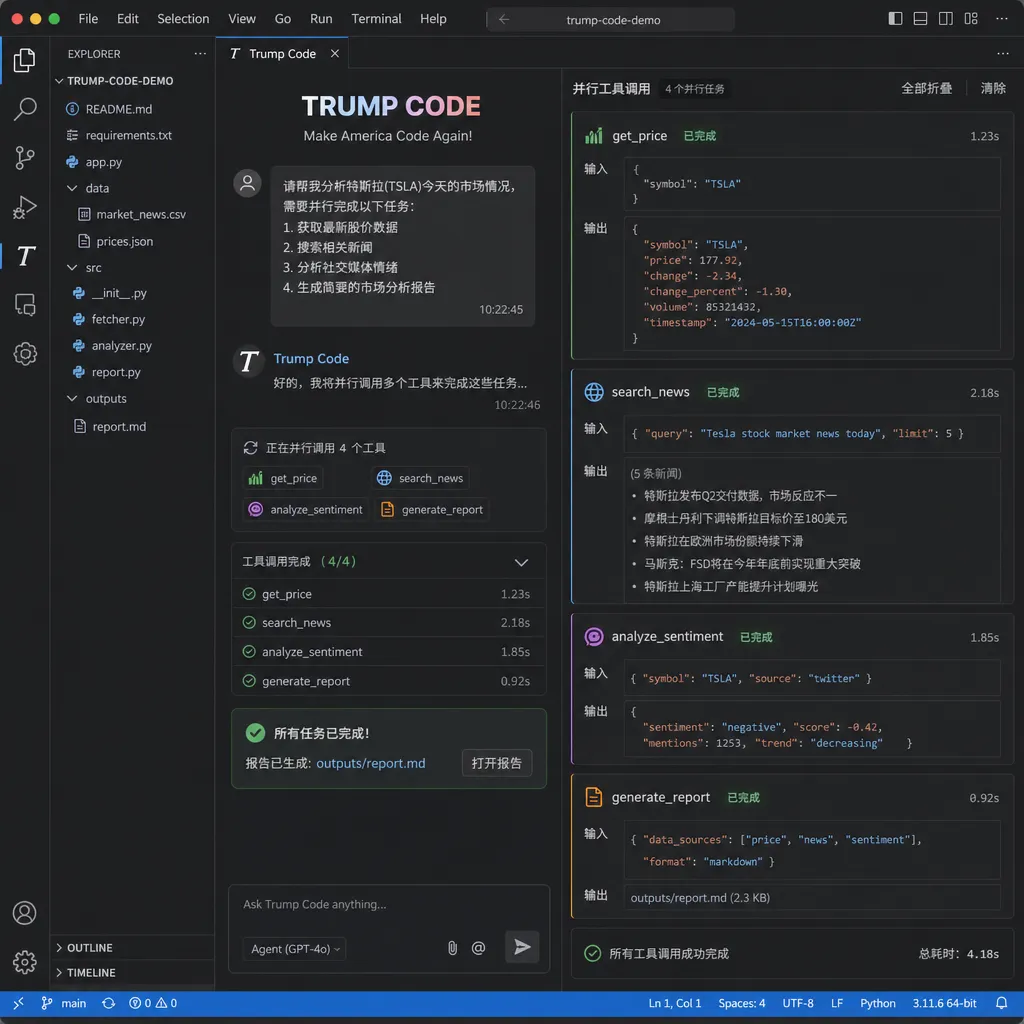The width and height of the screenshot is (1024, 1024).
Task: Open editor more actions ellipsis
Action: [1002, 54]
